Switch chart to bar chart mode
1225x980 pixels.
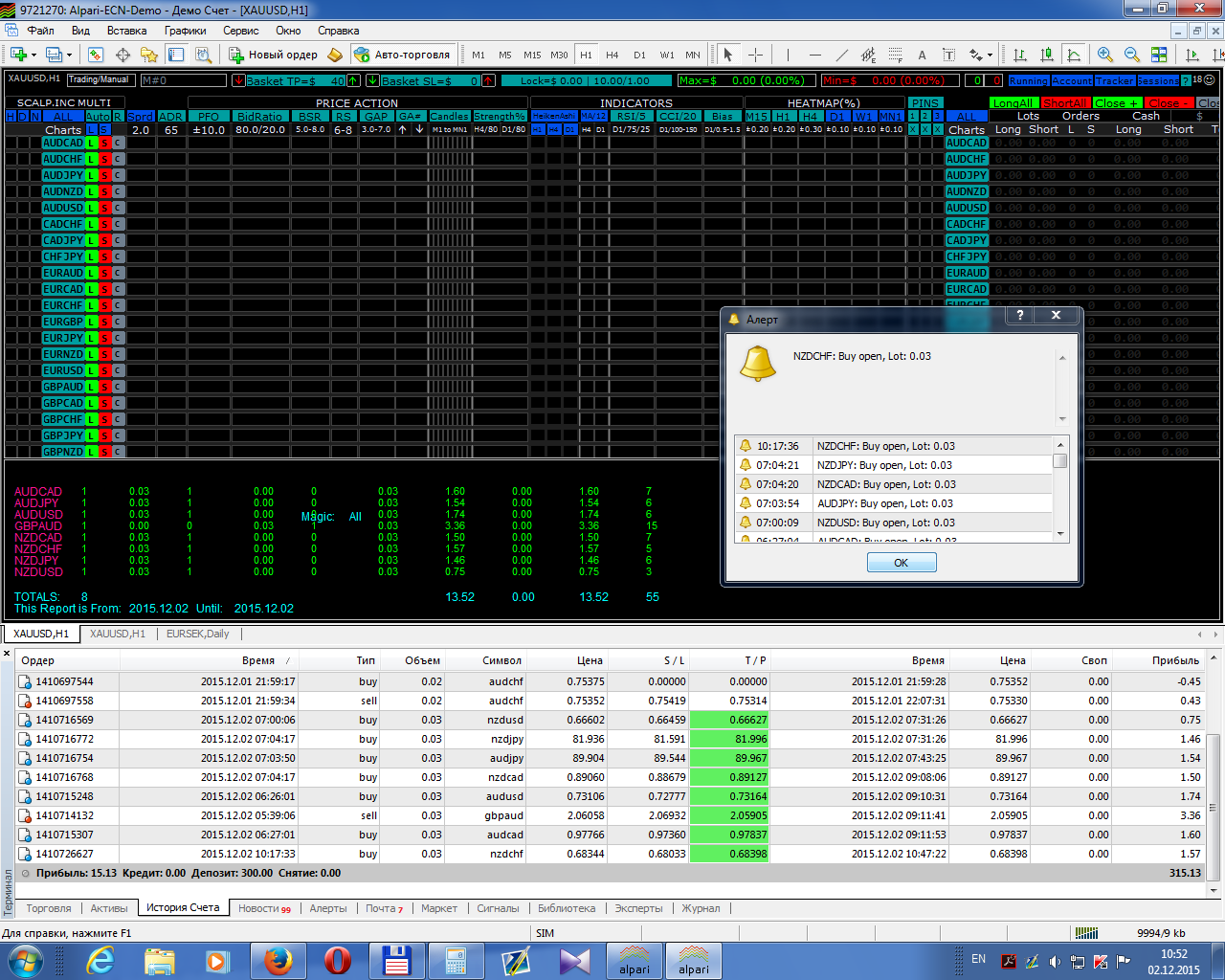coord(1020,55)
